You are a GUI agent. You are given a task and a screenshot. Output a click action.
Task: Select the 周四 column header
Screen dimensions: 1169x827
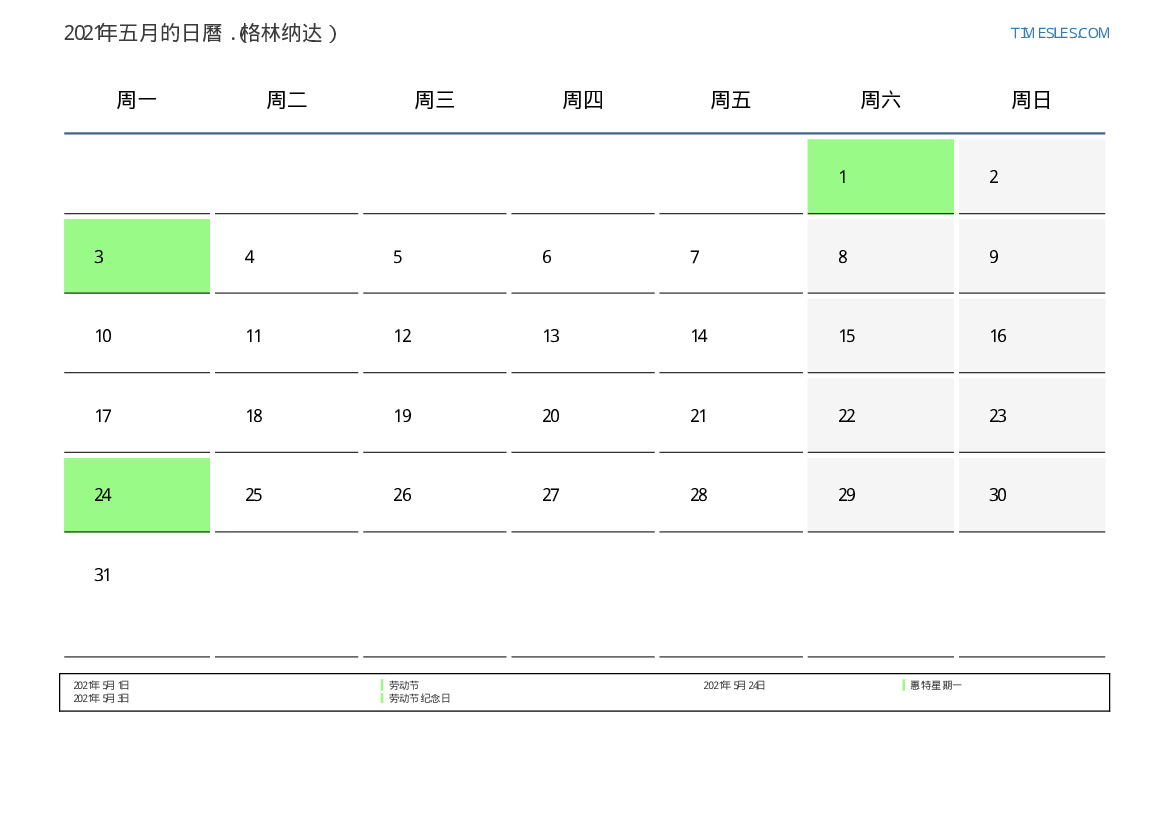[x=582, y=99]
